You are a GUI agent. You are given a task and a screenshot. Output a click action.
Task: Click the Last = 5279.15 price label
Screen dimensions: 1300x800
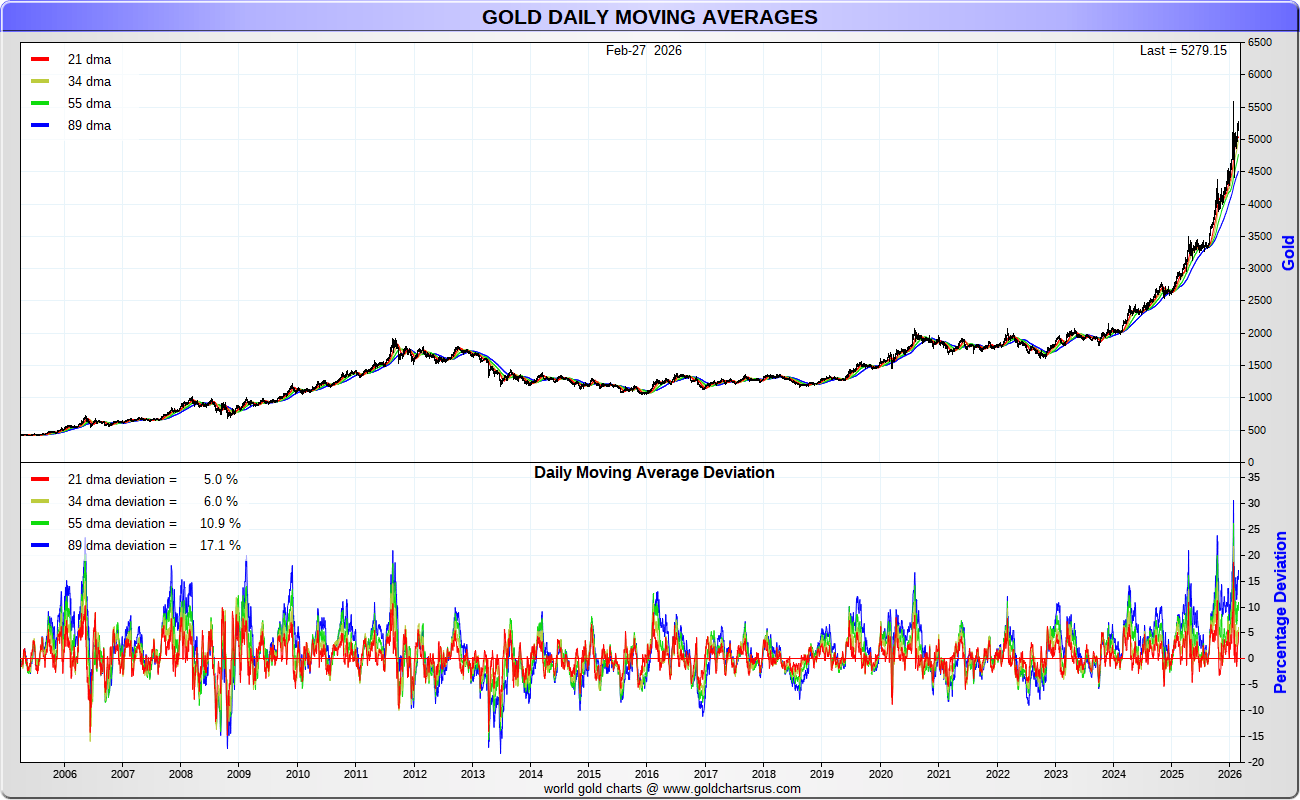click(1183, 50)
